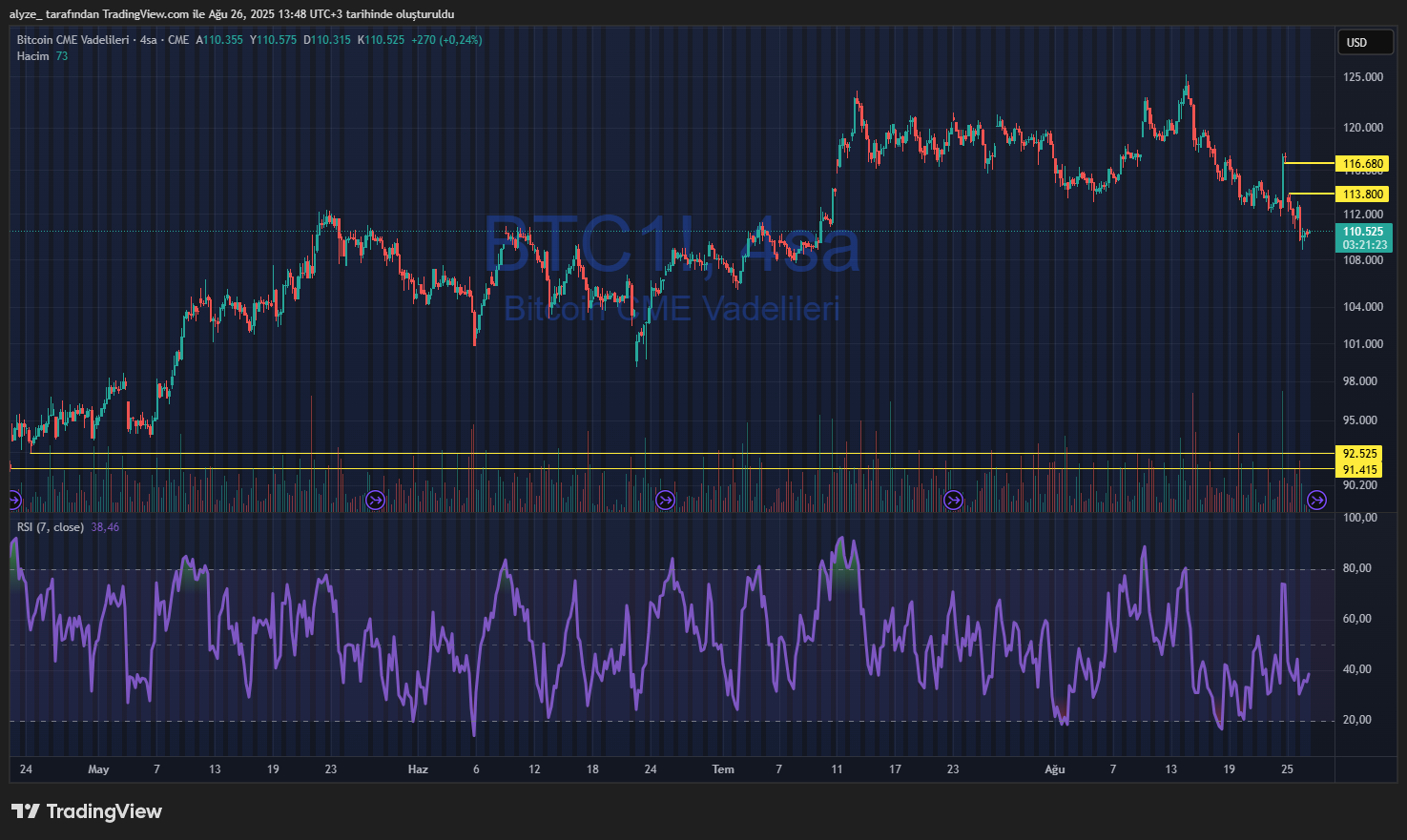The image size is (1407, 840).
Task: Click the 95.000 price axis label
Action: (x=1360, y=420)
